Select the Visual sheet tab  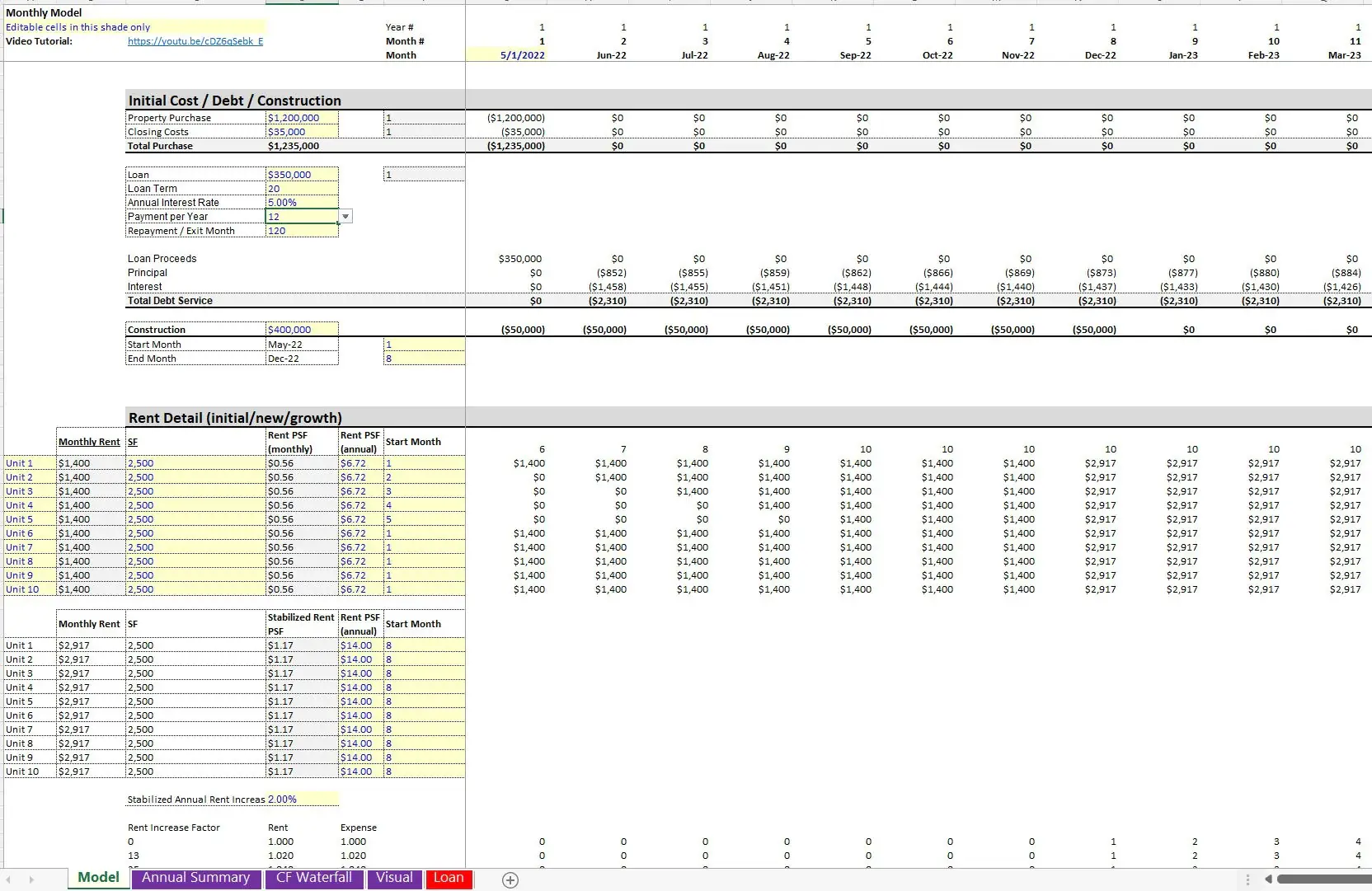pyautogui.click(x=394, y=878)
